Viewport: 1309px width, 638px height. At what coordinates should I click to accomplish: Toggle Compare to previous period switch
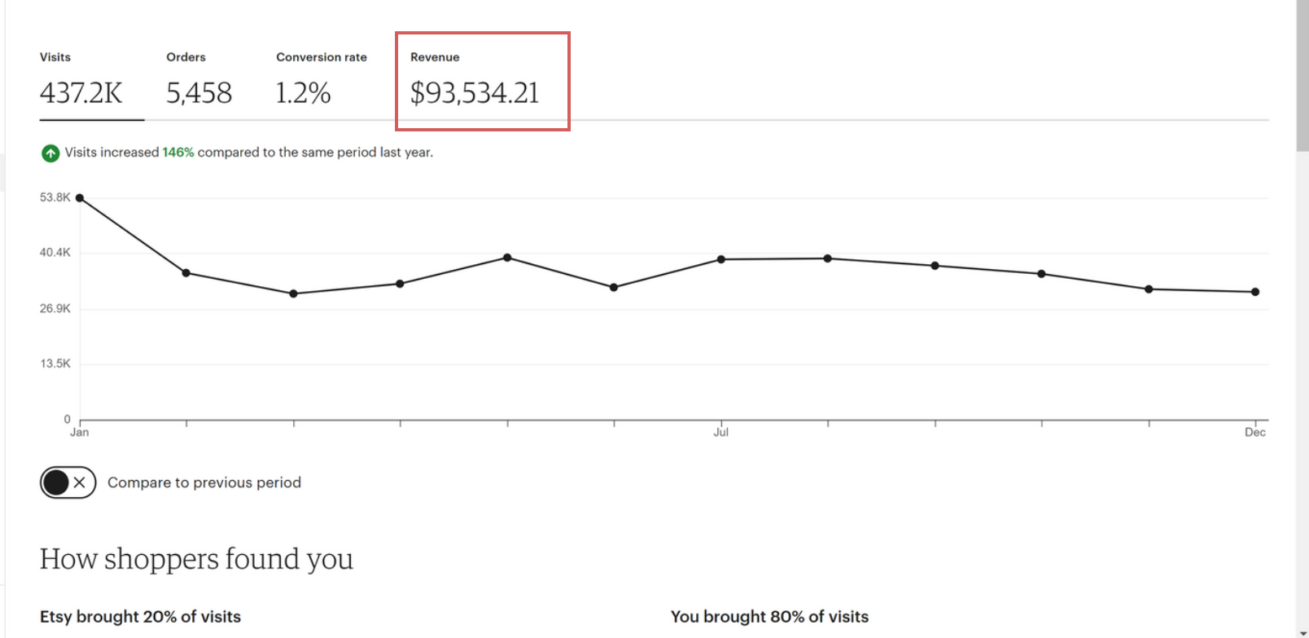coord(68,483)
